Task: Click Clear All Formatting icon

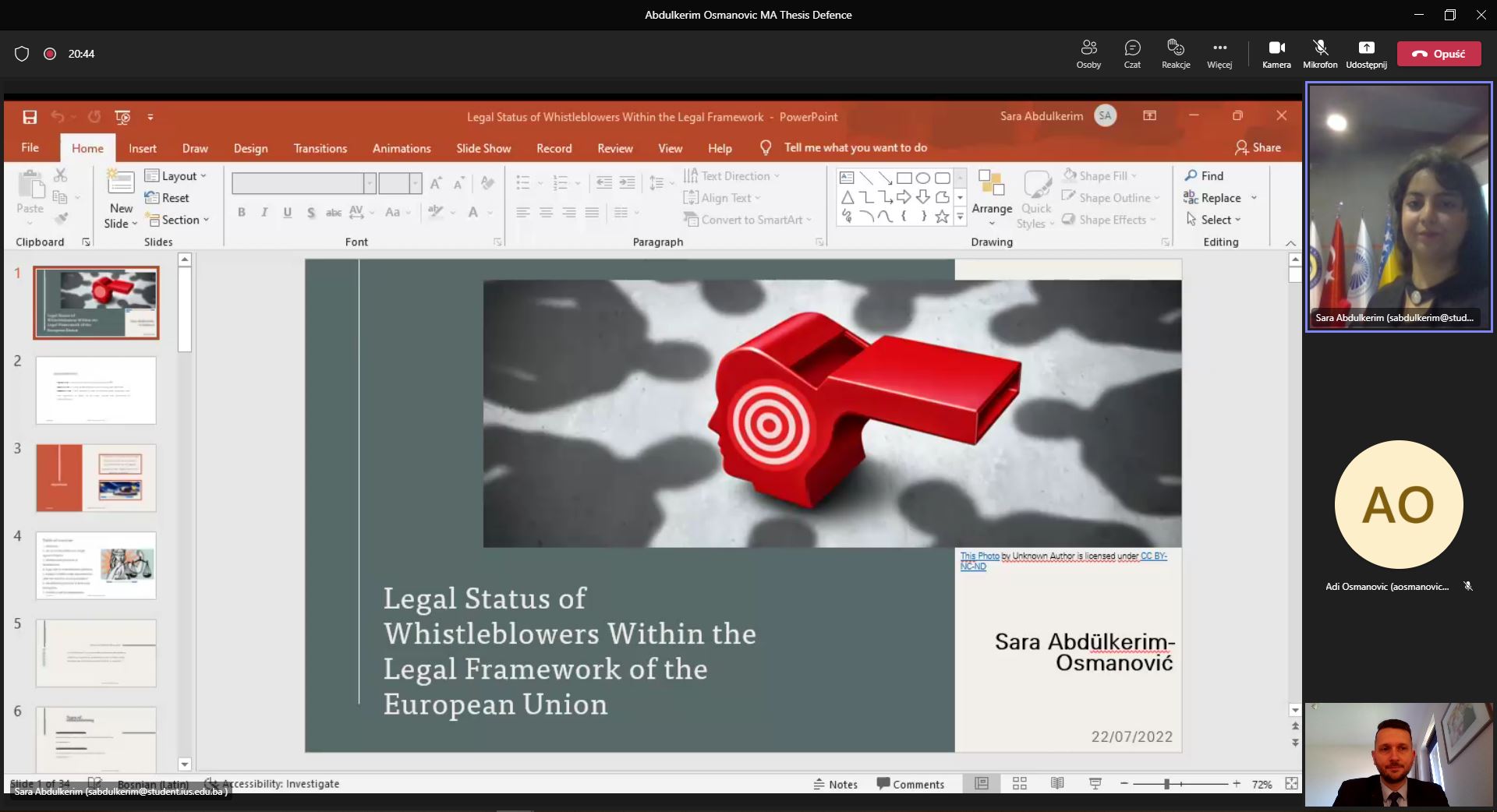Action: pos(488,183)
